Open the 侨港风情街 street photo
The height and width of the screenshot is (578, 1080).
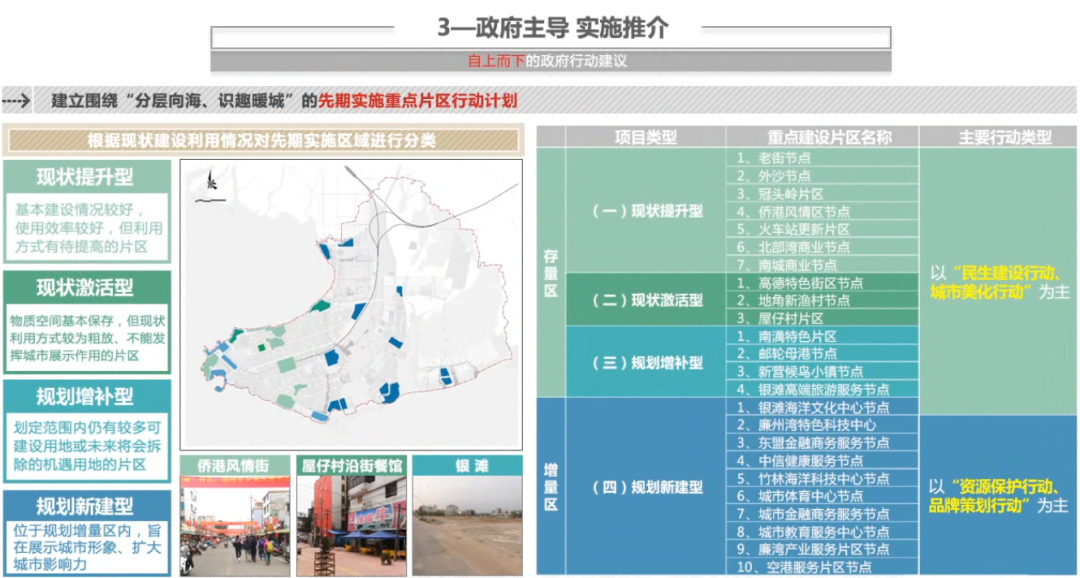[235, 525]
